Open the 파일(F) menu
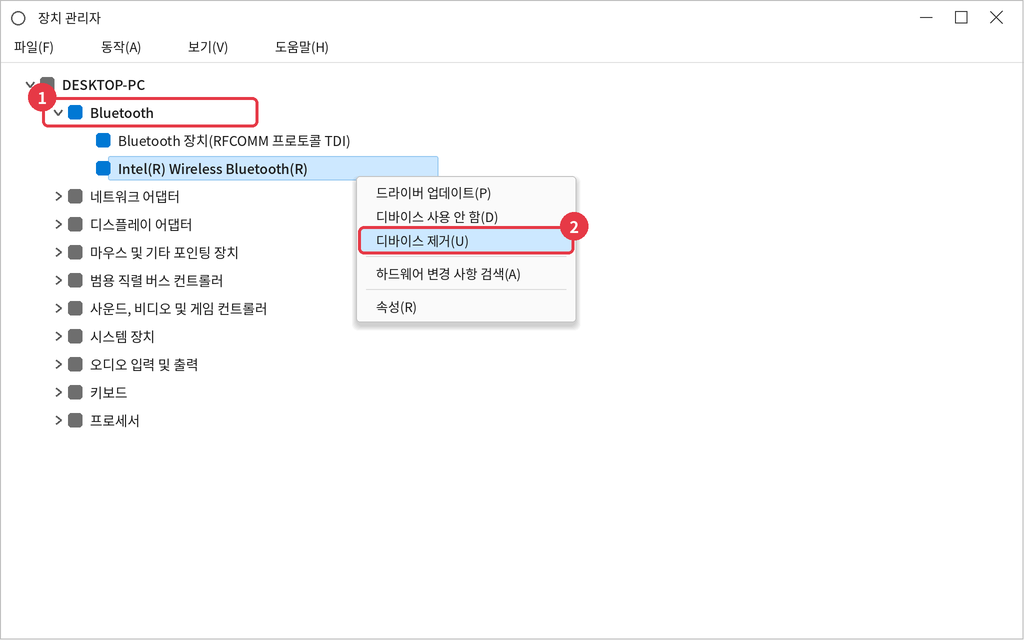 33,47
